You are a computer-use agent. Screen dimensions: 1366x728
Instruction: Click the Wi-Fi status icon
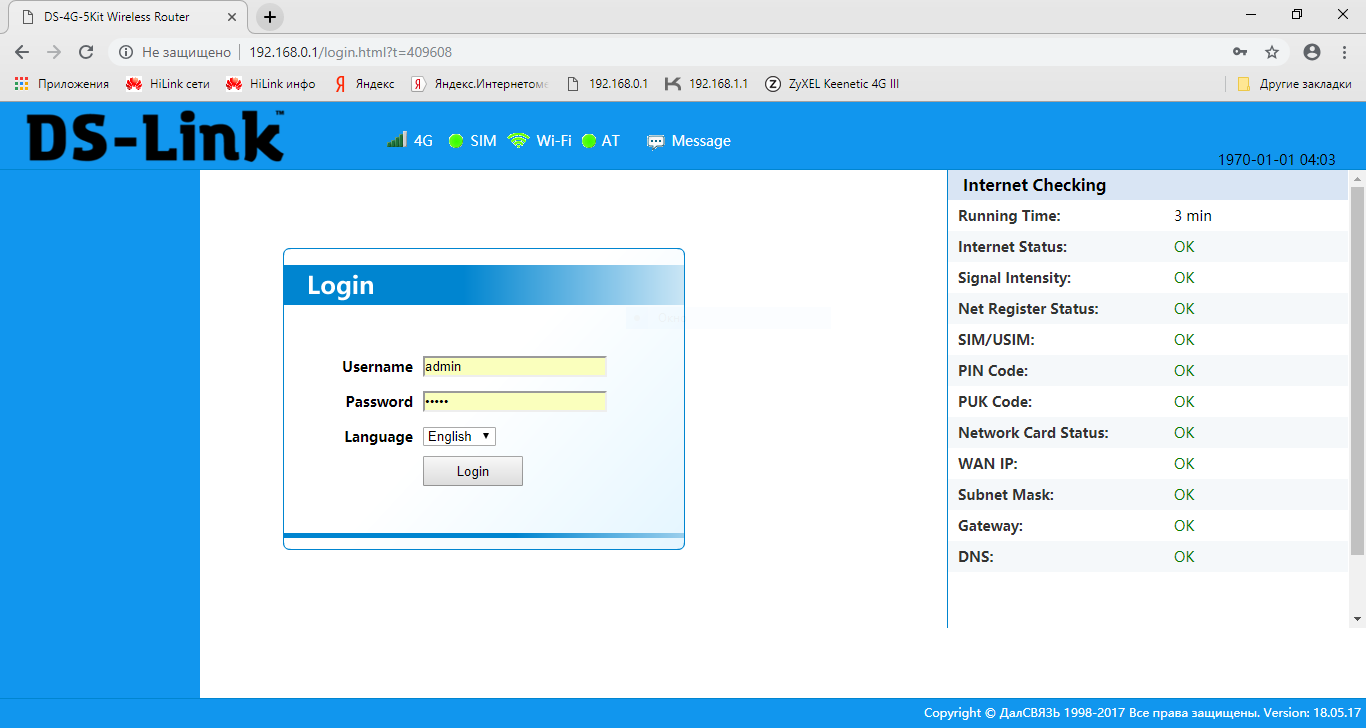518,141
